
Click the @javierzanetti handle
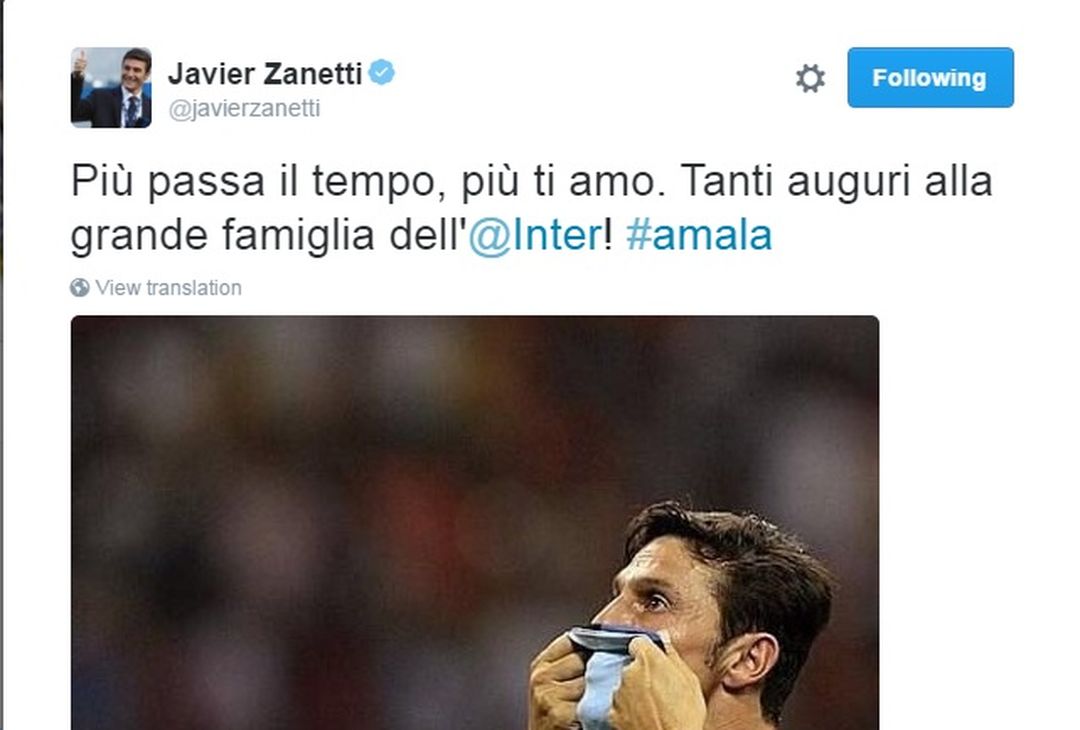(x=244, y=108)
